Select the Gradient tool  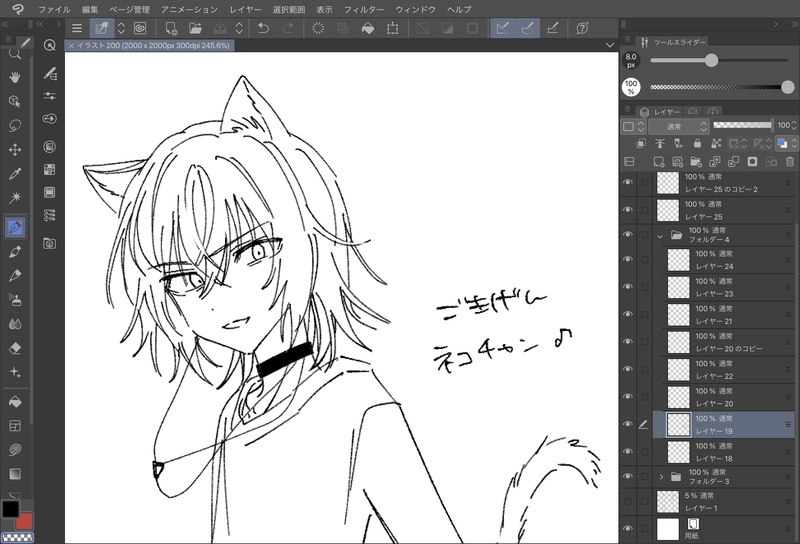click(15, 474)
